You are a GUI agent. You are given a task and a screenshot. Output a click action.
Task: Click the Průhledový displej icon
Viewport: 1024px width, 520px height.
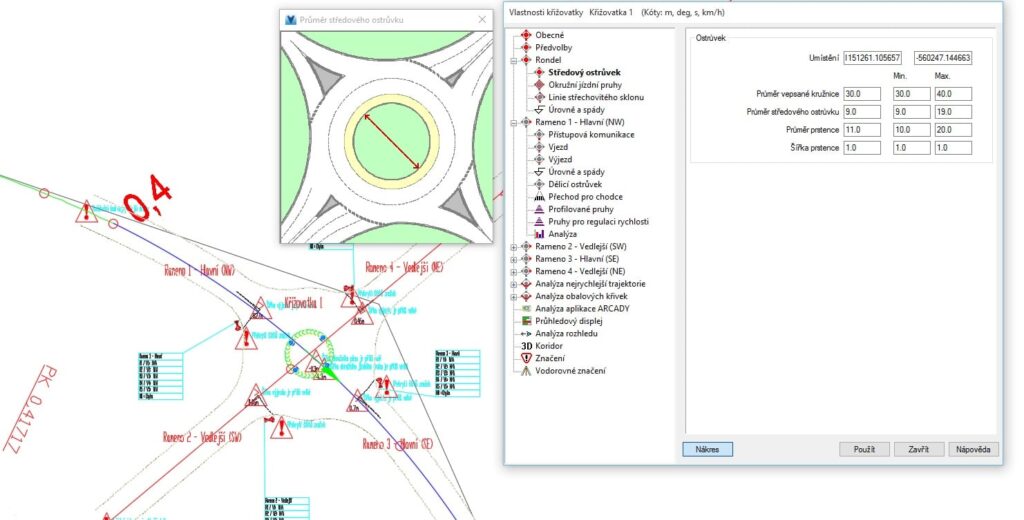(526, 321)
